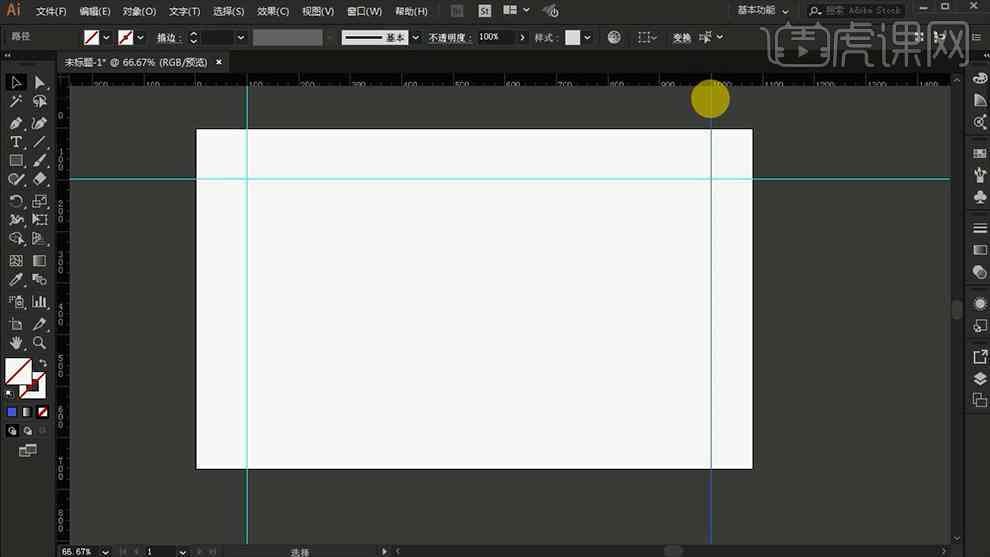Image resolution: width=990 pixels, height=557 pixels.
Task: Enable Draw Normal mode
Action: [x=12, y=431]
